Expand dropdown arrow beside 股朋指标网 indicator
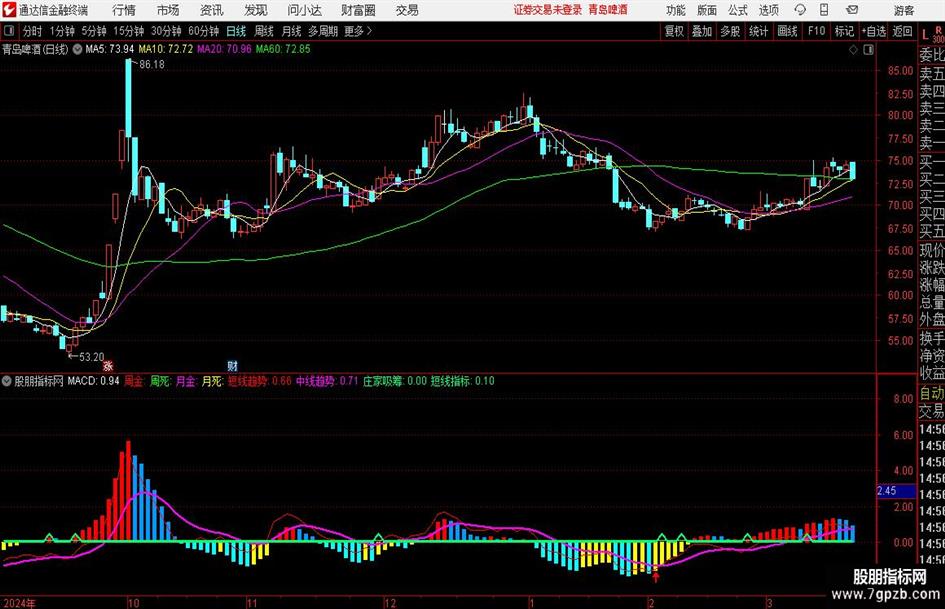Image resolution: width=945 pixels, height=609 pixels. tap(7, 381)
